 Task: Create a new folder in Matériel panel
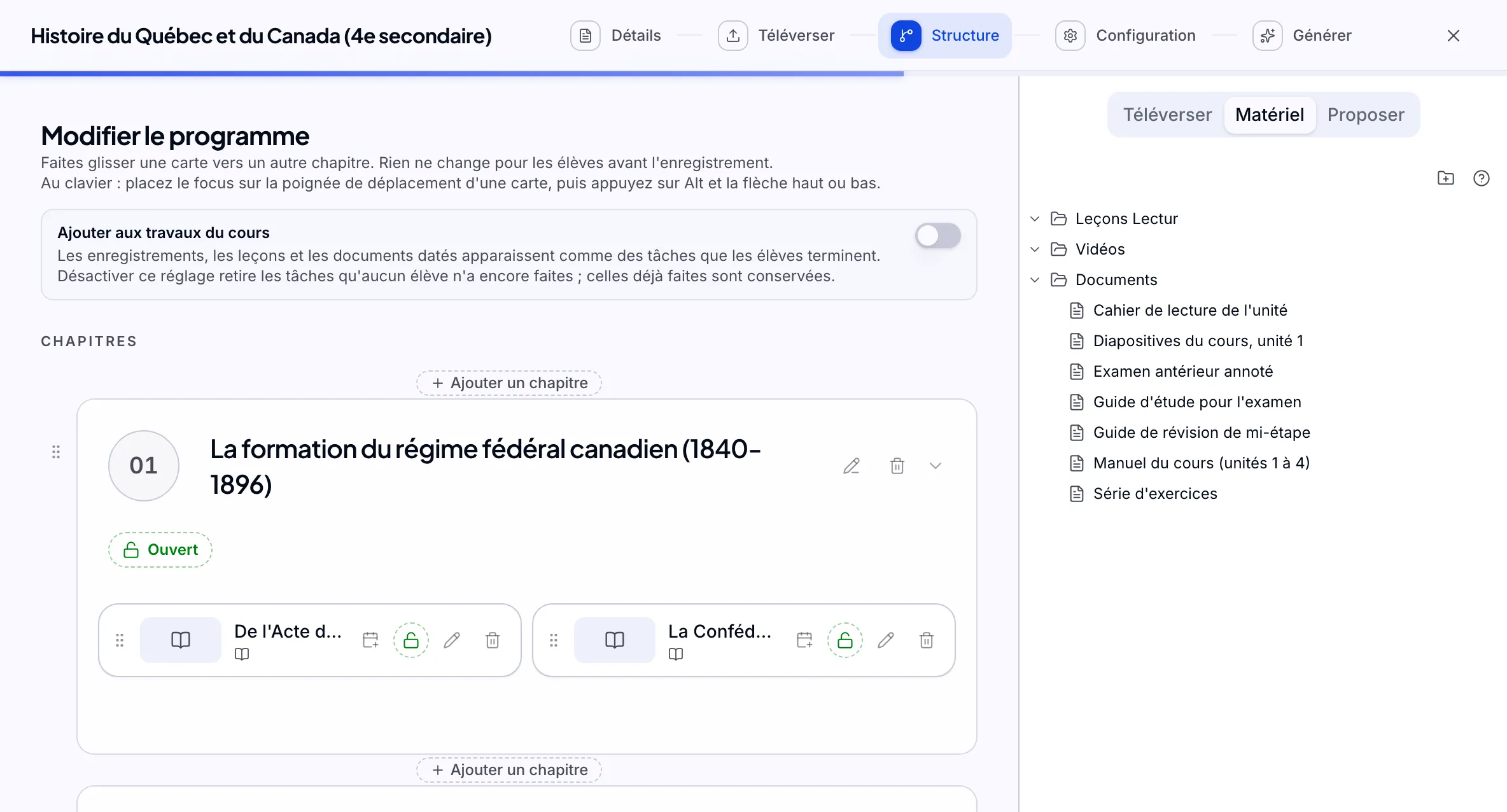pos(1446,178)
